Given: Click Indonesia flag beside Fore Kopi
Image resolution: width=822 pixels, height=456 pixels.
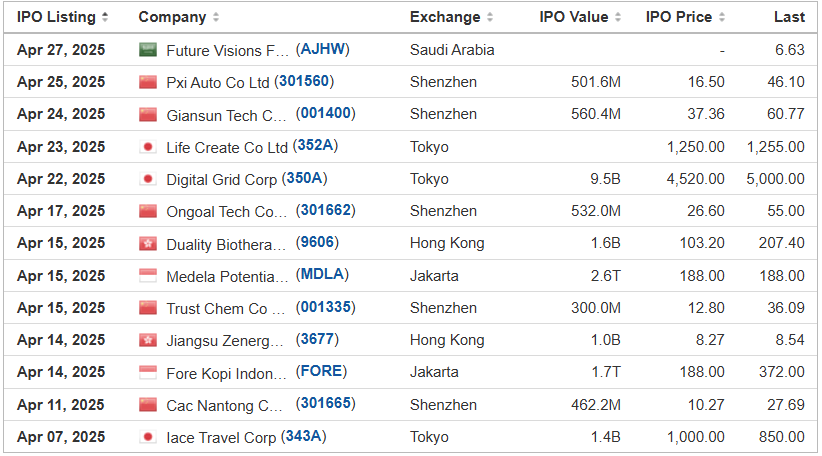Looking at the screenshot, I should [148, 372].
